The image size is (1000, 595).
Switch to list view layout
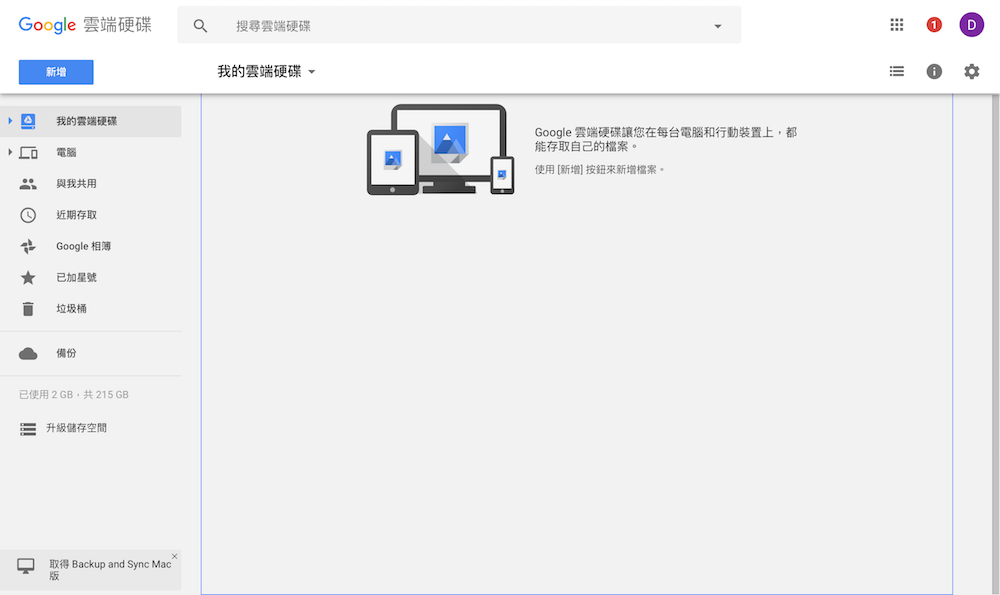897,71
